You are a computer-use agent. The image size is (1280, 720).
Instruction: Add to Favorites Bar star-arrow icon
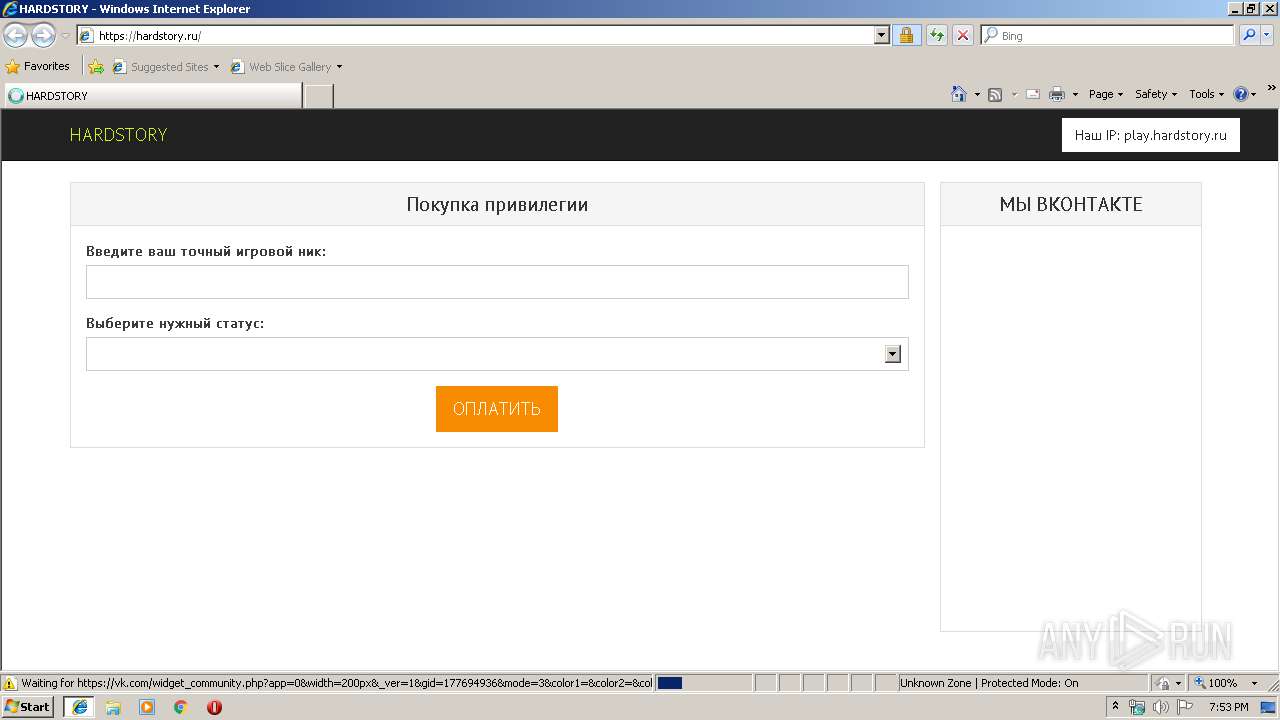tap(96, 67)
